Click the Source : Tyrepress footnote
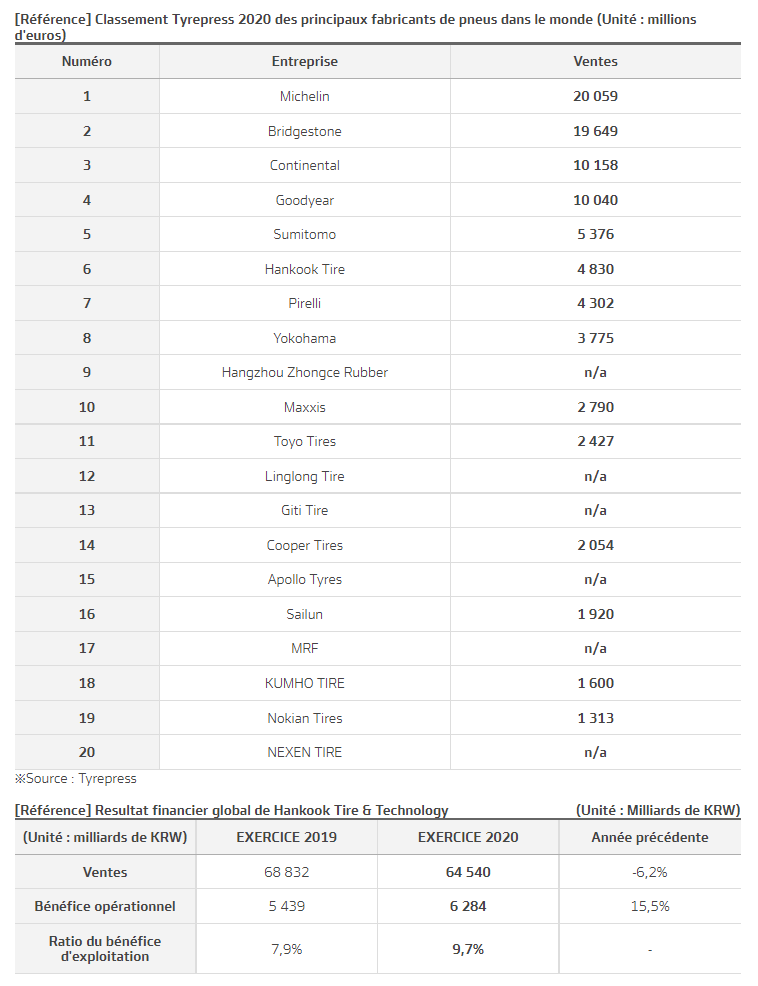This screenshot has width=758, height=986. pos(76,778)
